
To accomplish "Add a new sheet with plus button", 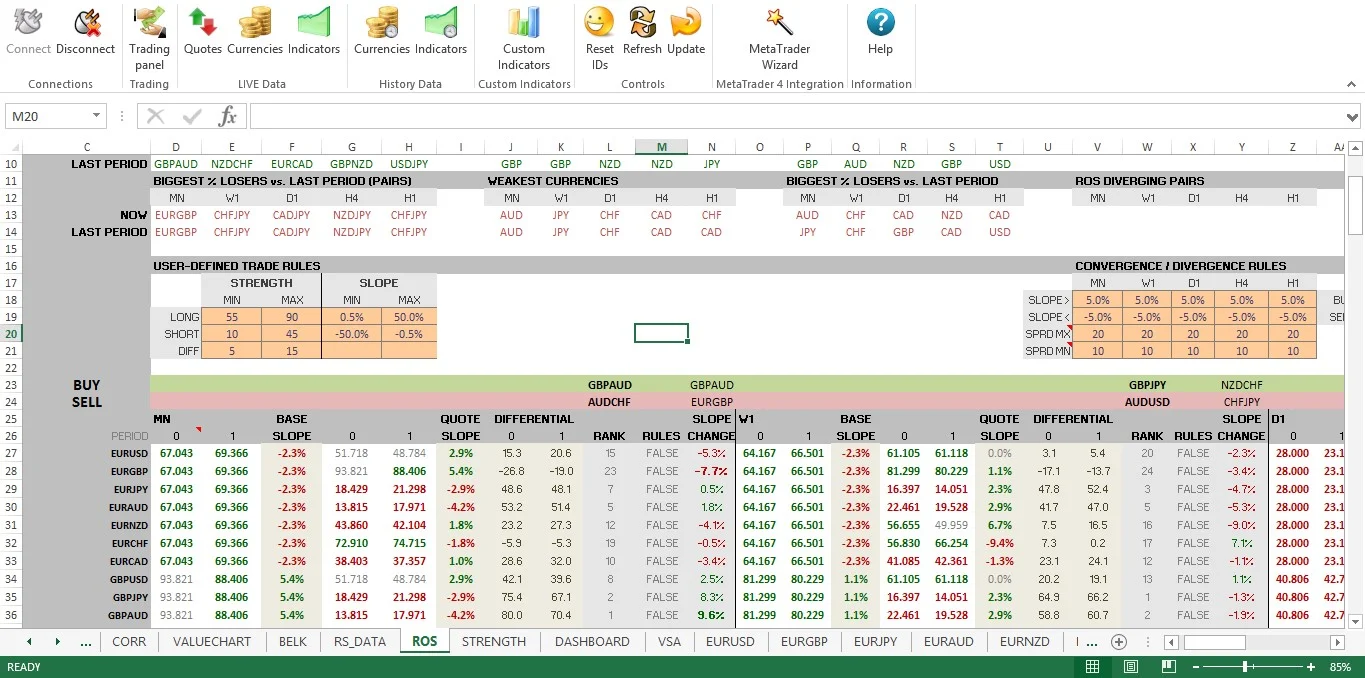I will coord(1119,642).
